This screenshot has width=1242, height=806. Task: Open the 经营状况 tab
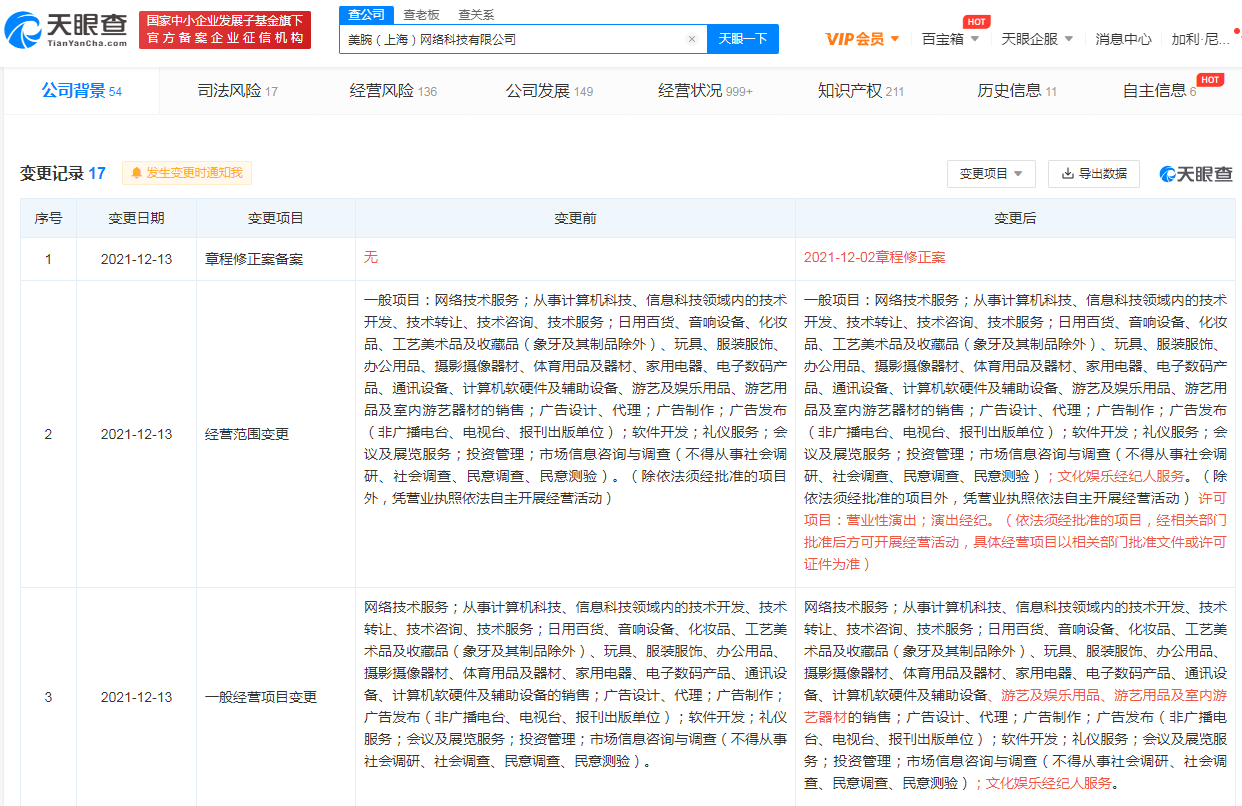tap(705, 91)
